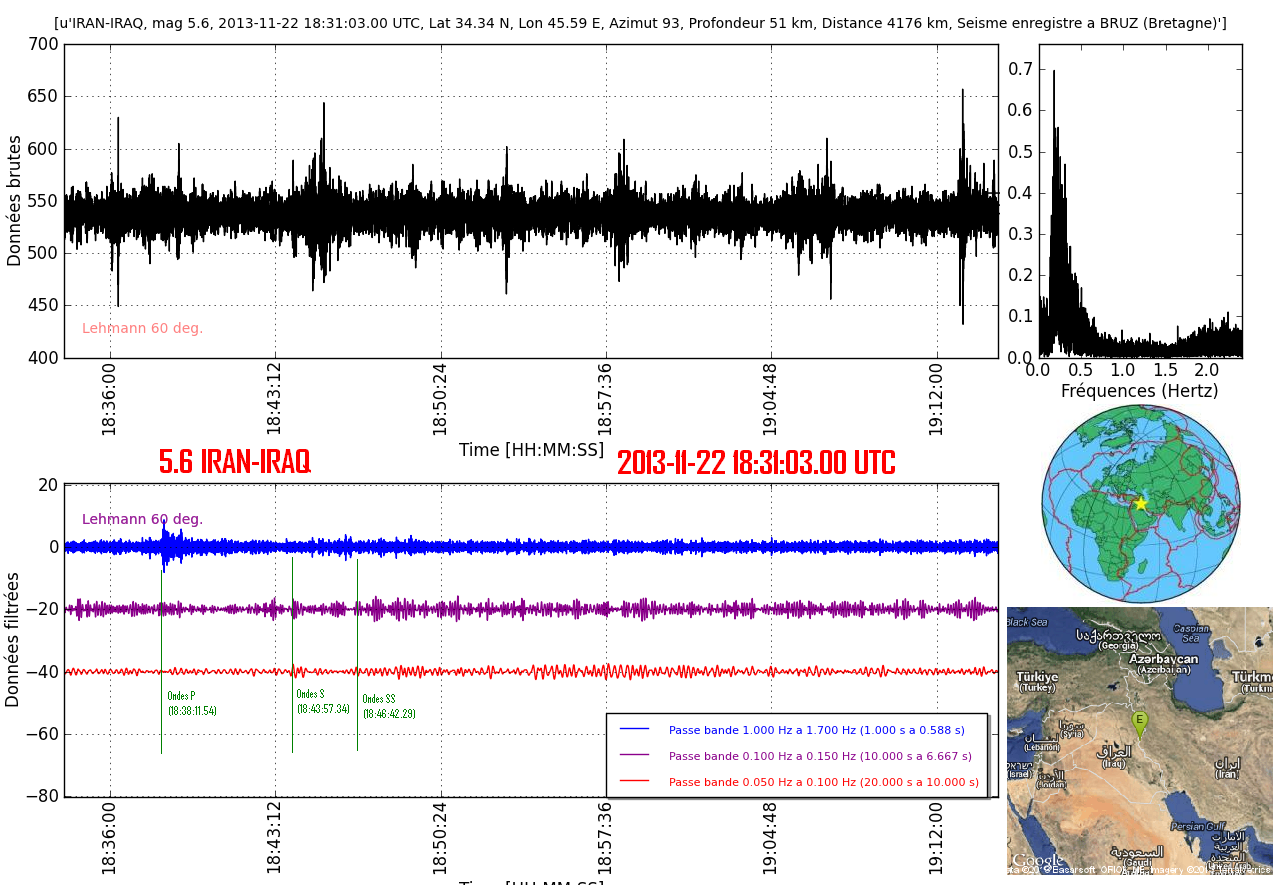Click the pink Lehmann 60 deg. label
Viewport: 1280px width, 885px height.
coord(142,328)
